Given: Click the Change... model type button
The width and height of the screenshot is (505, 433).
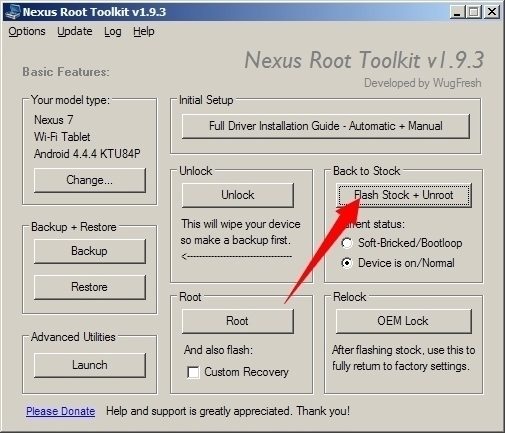Looking at the screenshot, I should click(x=90, y=180).
